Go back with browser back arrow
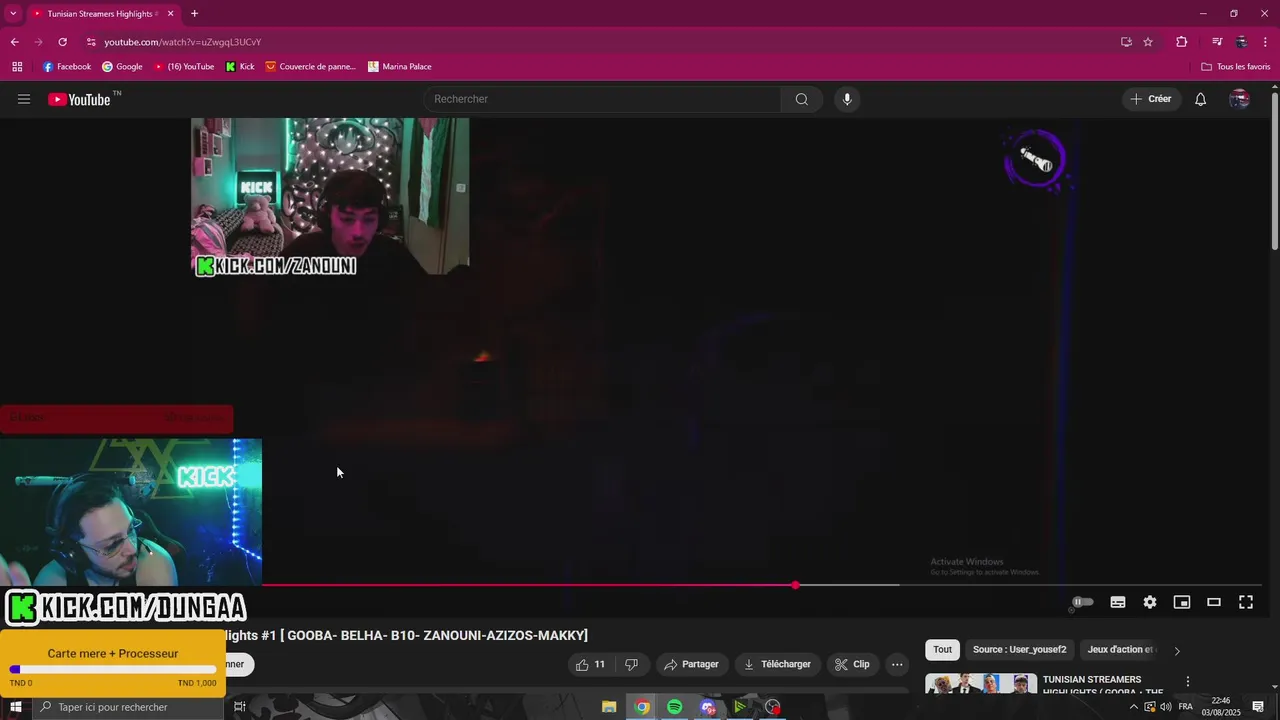 [x=14, y=42]
